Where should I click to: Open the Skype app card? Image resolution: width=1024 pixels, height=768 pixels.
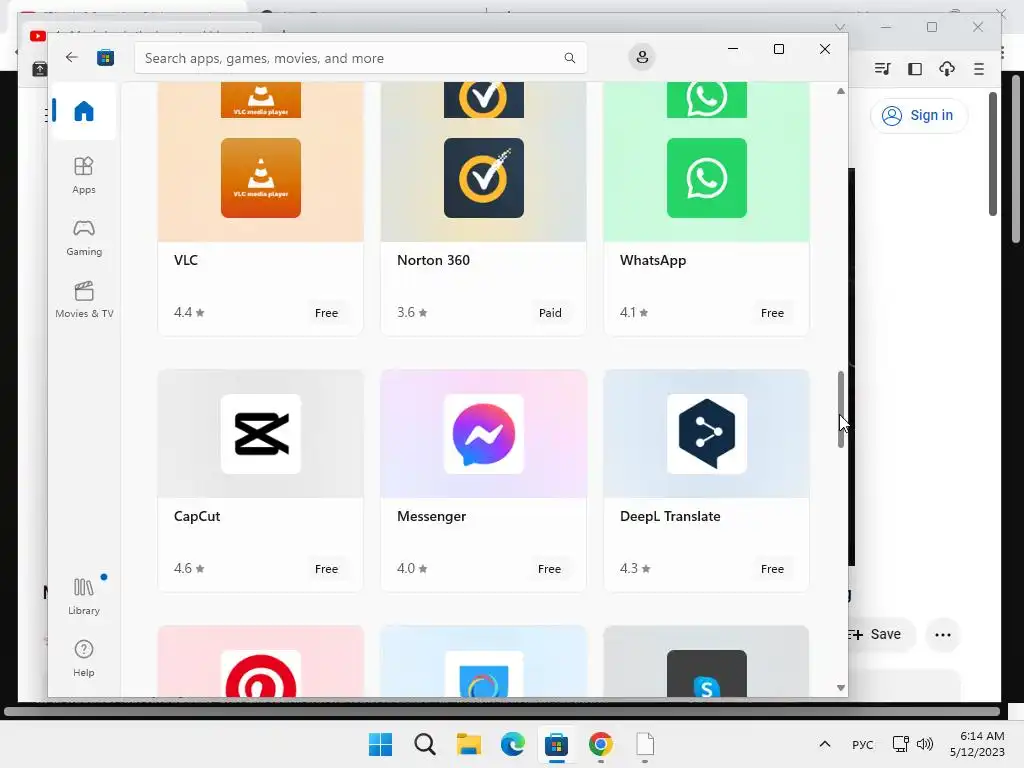tap(707, 661)
